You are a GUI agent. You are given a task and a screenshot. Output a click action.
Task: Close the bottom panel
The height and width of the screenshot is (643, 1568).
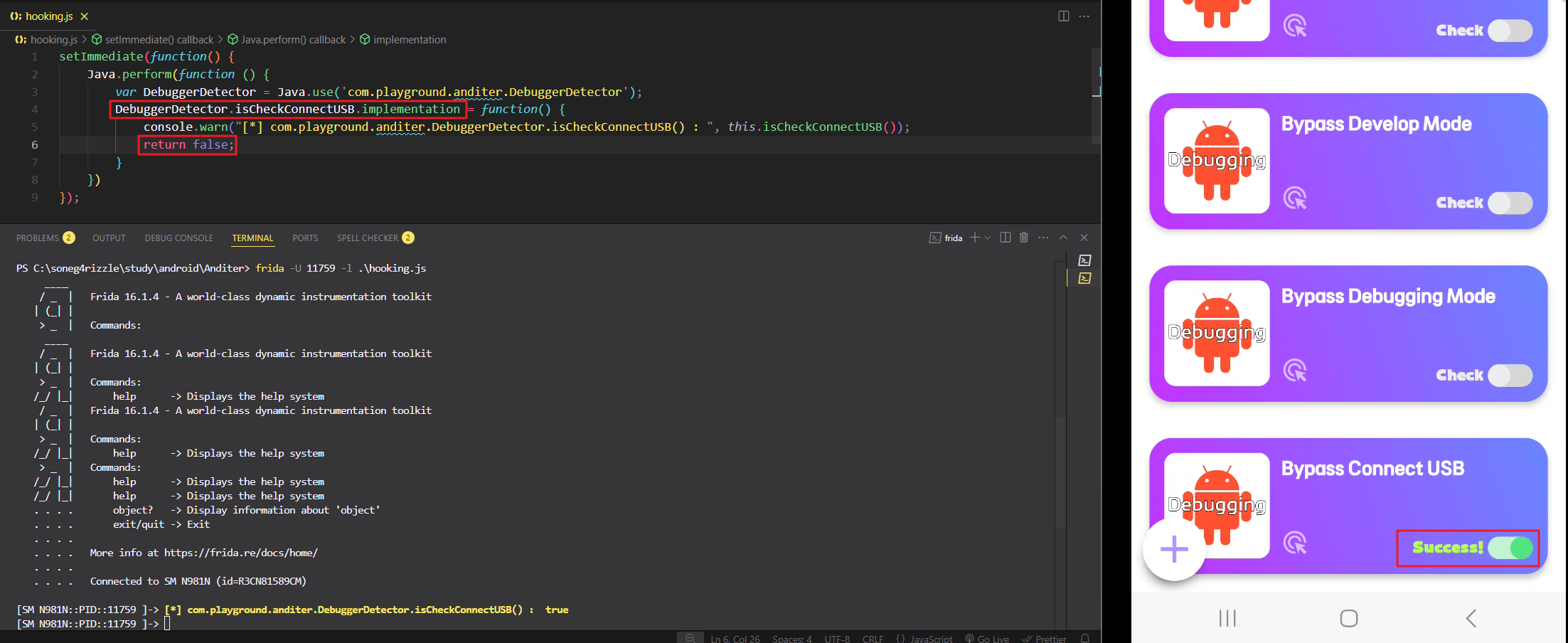point(1084,238)
